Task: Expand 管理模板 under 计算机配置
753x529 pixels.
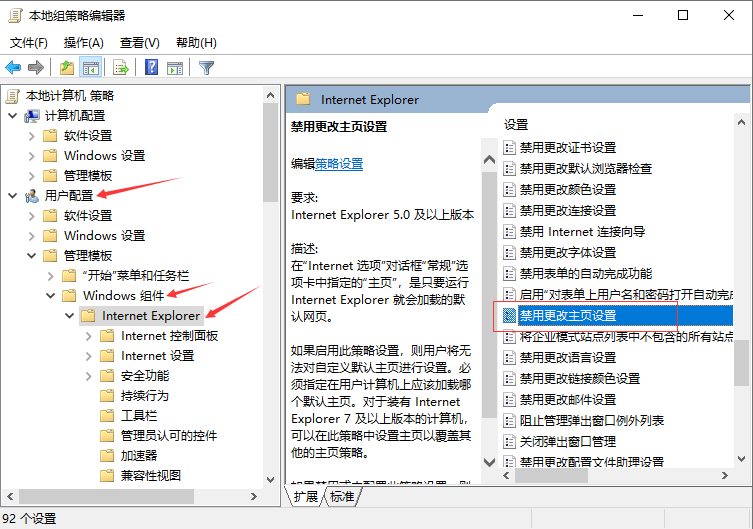Action: 32,176
